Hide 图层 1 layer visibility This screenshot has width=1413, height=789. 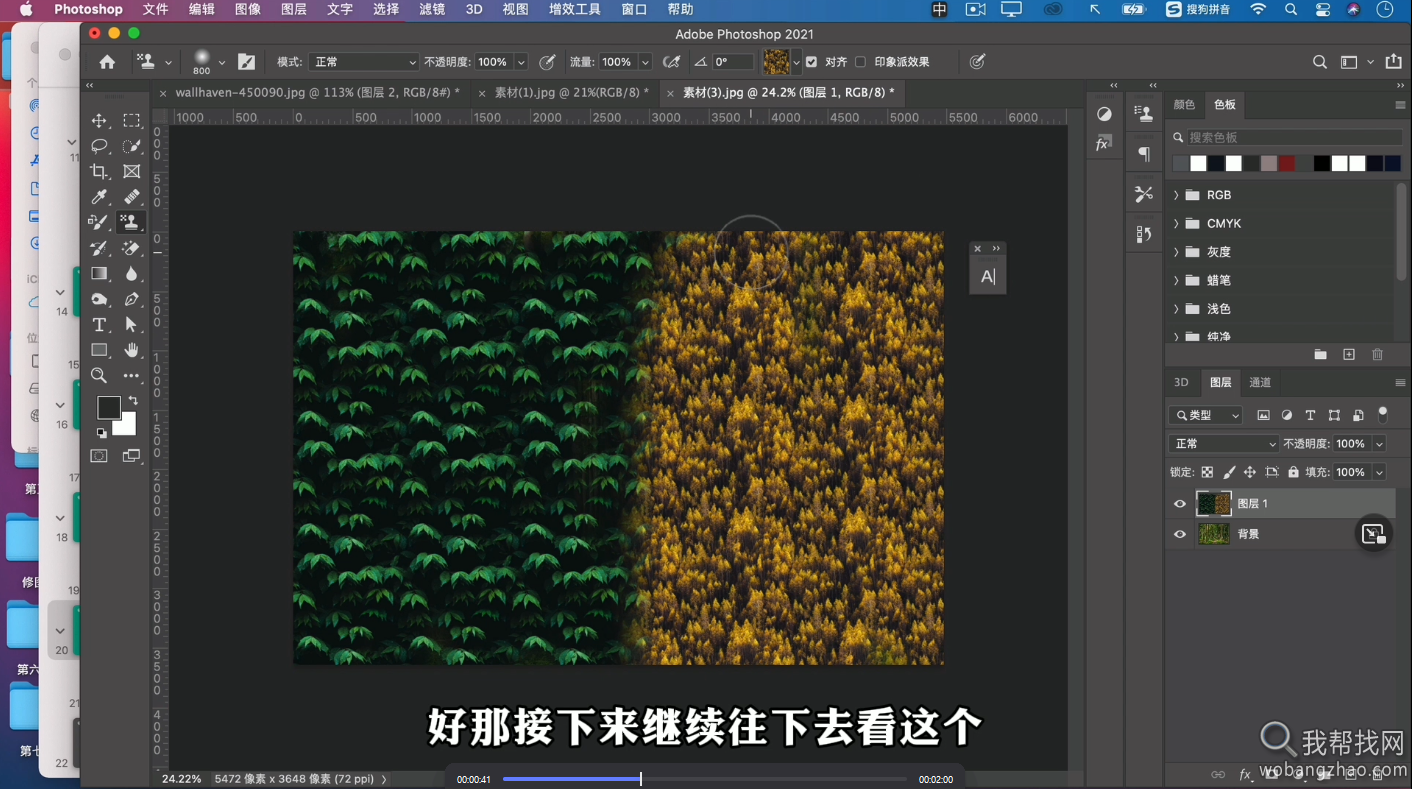coord(1179,504)
